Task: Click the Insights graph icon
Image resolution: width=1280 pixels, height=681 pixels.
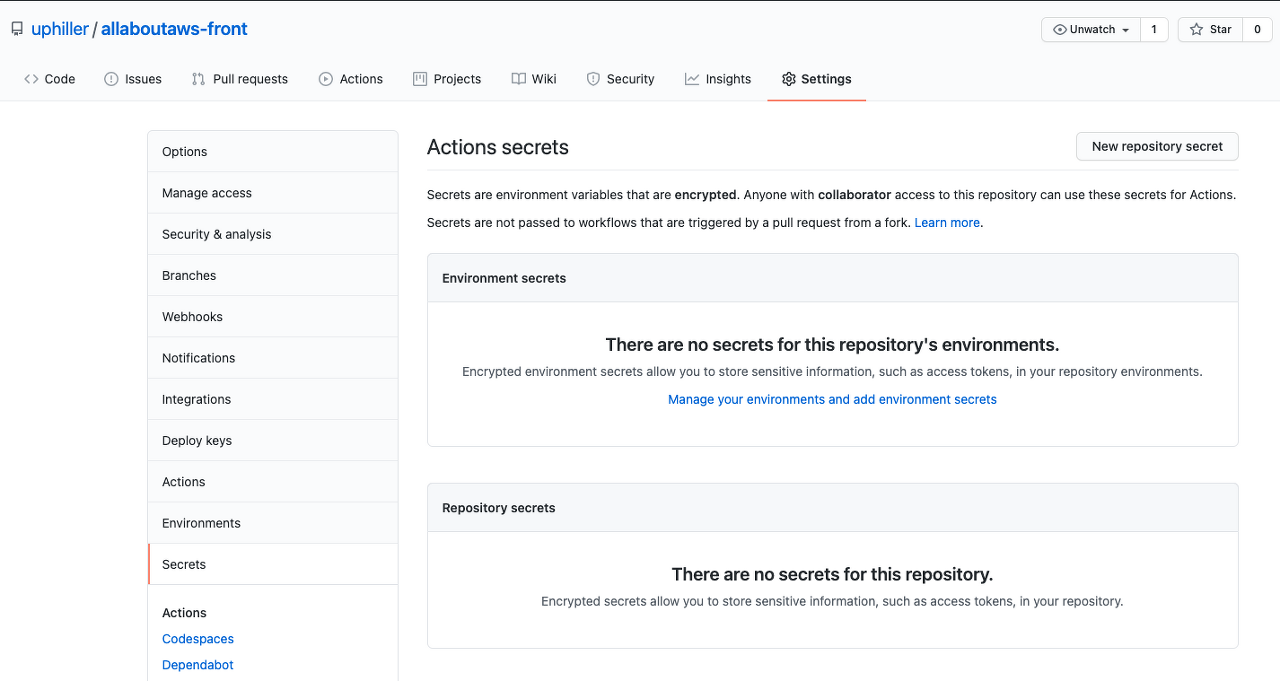Action: pos(692,79)
